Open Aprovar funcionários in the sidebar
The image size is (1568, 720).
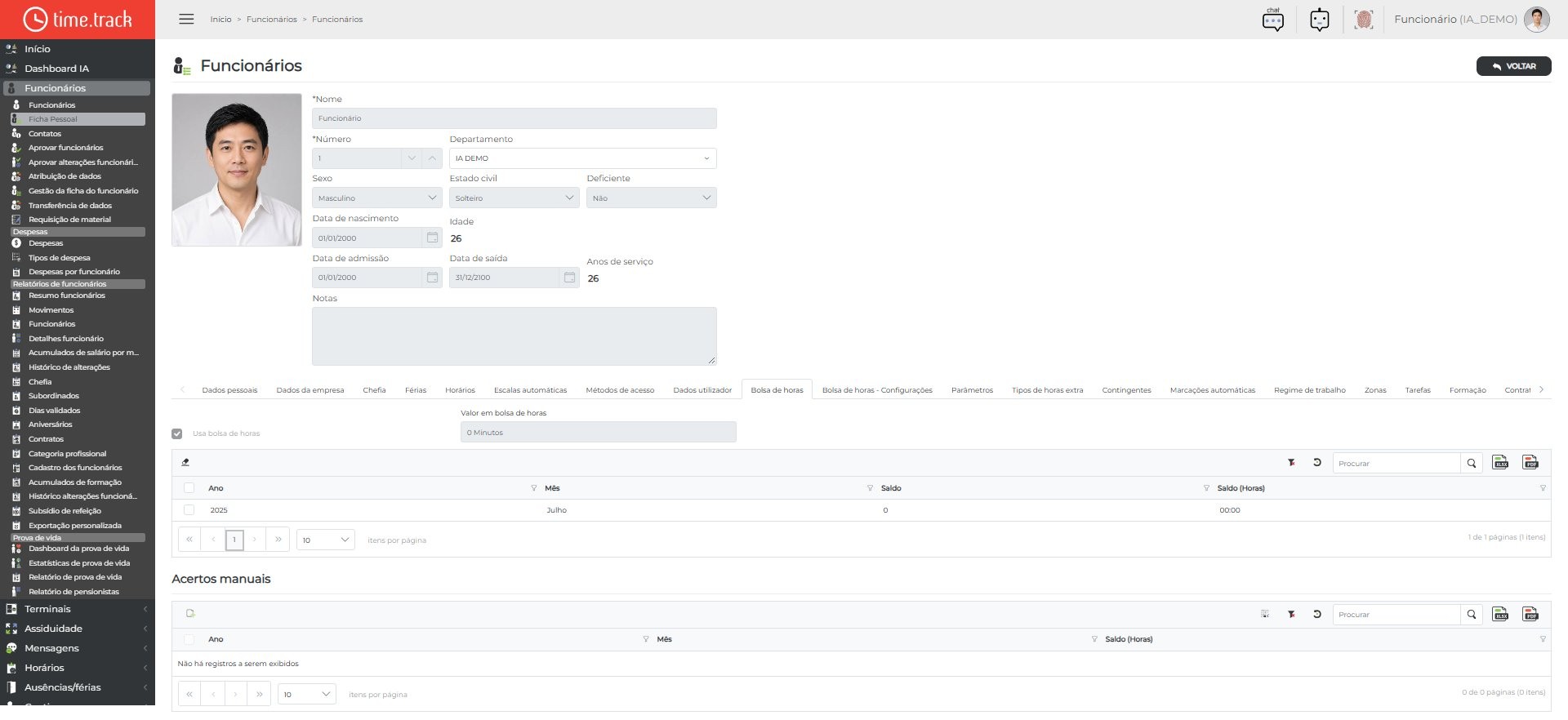[x=66, y=148]
